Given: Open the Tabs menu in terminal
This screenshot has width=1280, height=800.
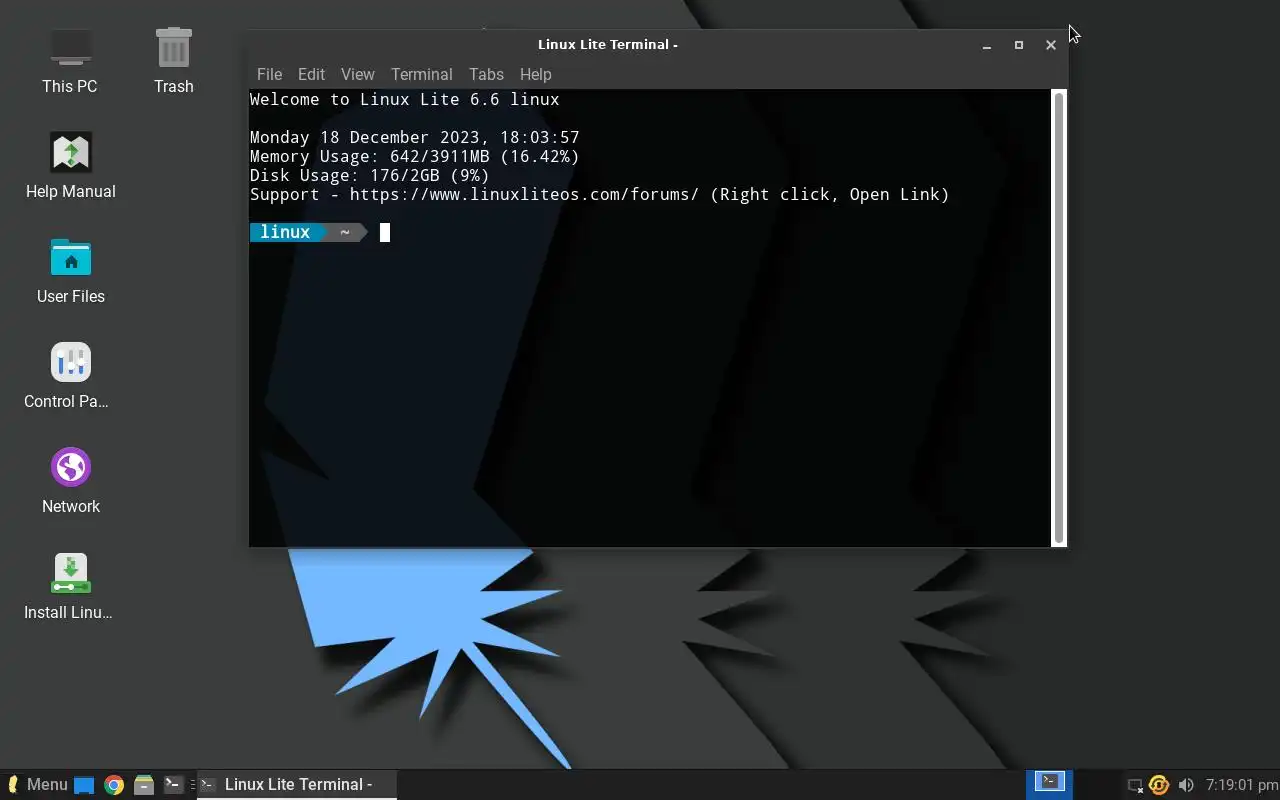Looking at the screenshot, I should coord(486,74).
